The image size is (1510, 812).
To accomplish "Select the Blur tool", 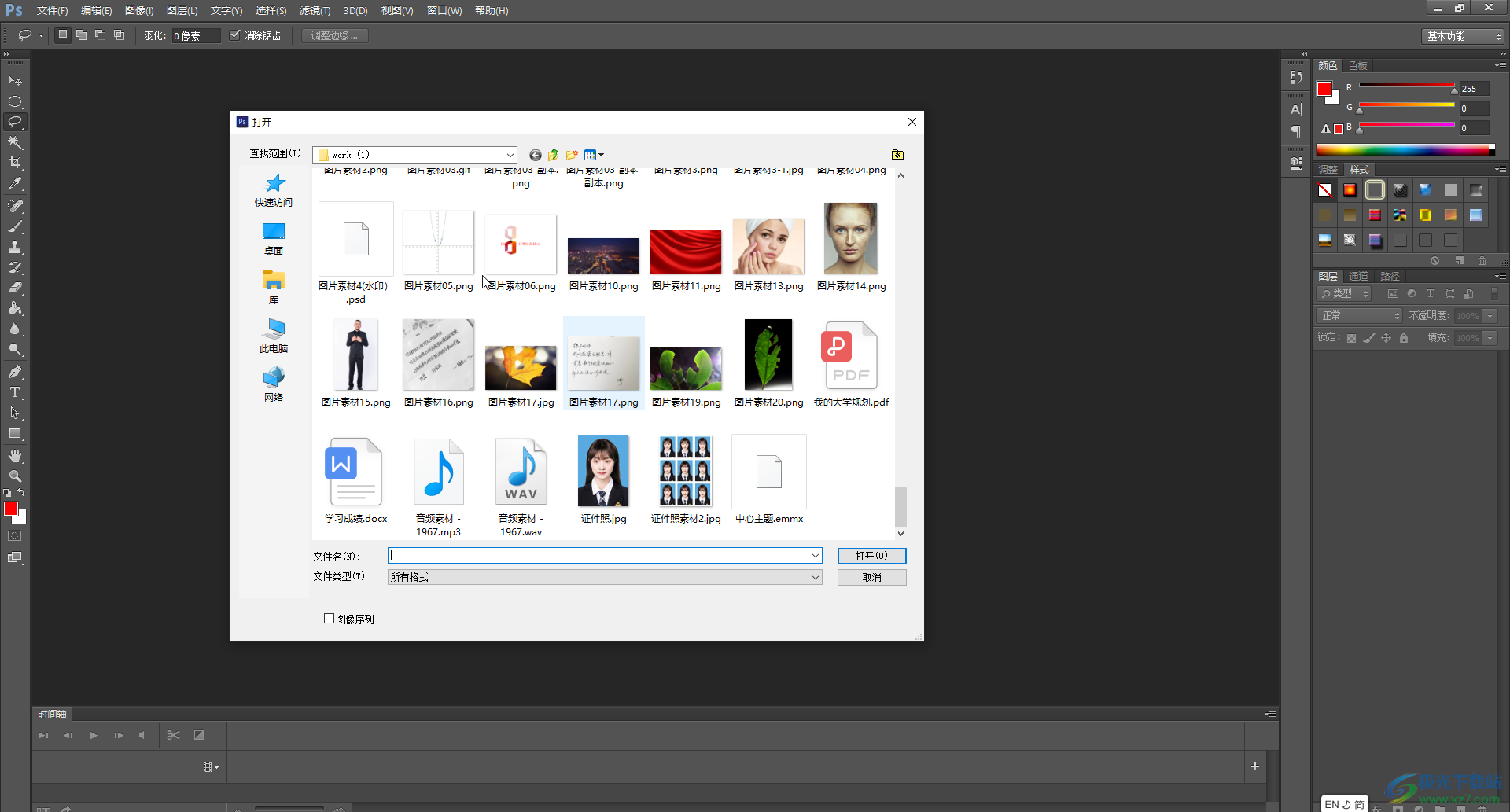I will (15, 329).
